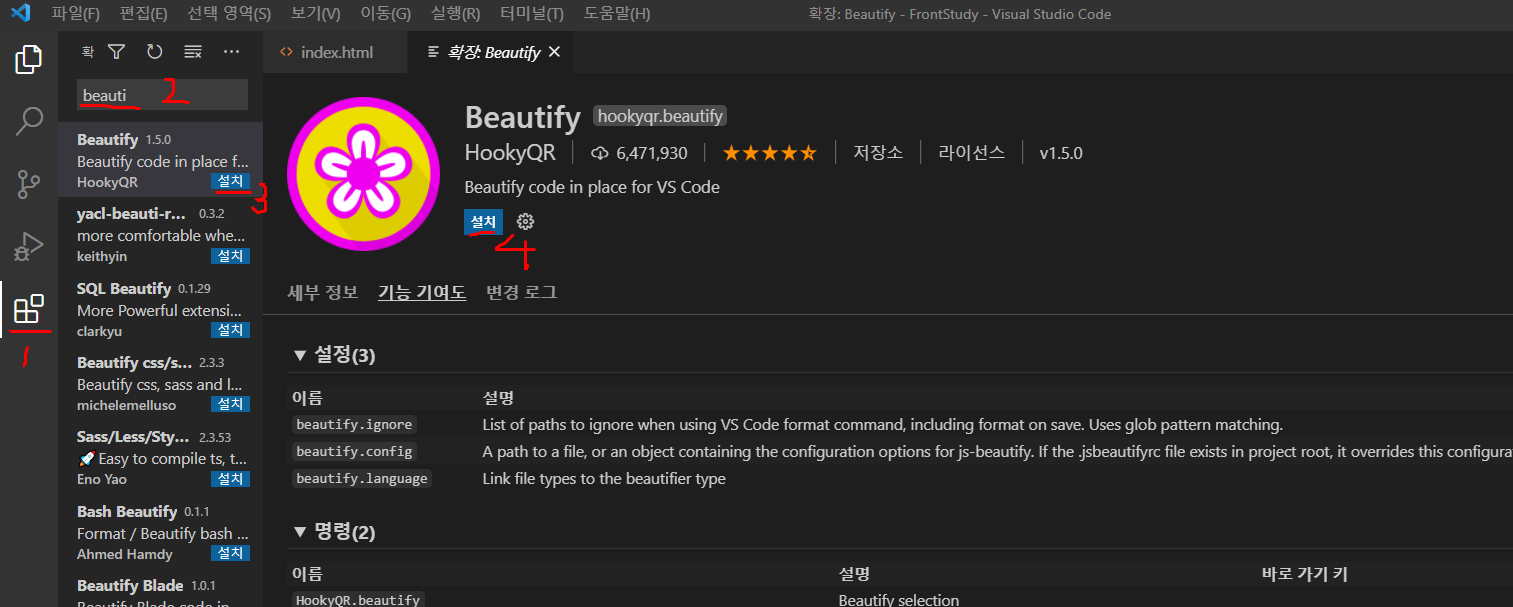Click the hookyqr.beautify identifier badge
Viewport: 1513px width, 607px height.
[660, 116]
